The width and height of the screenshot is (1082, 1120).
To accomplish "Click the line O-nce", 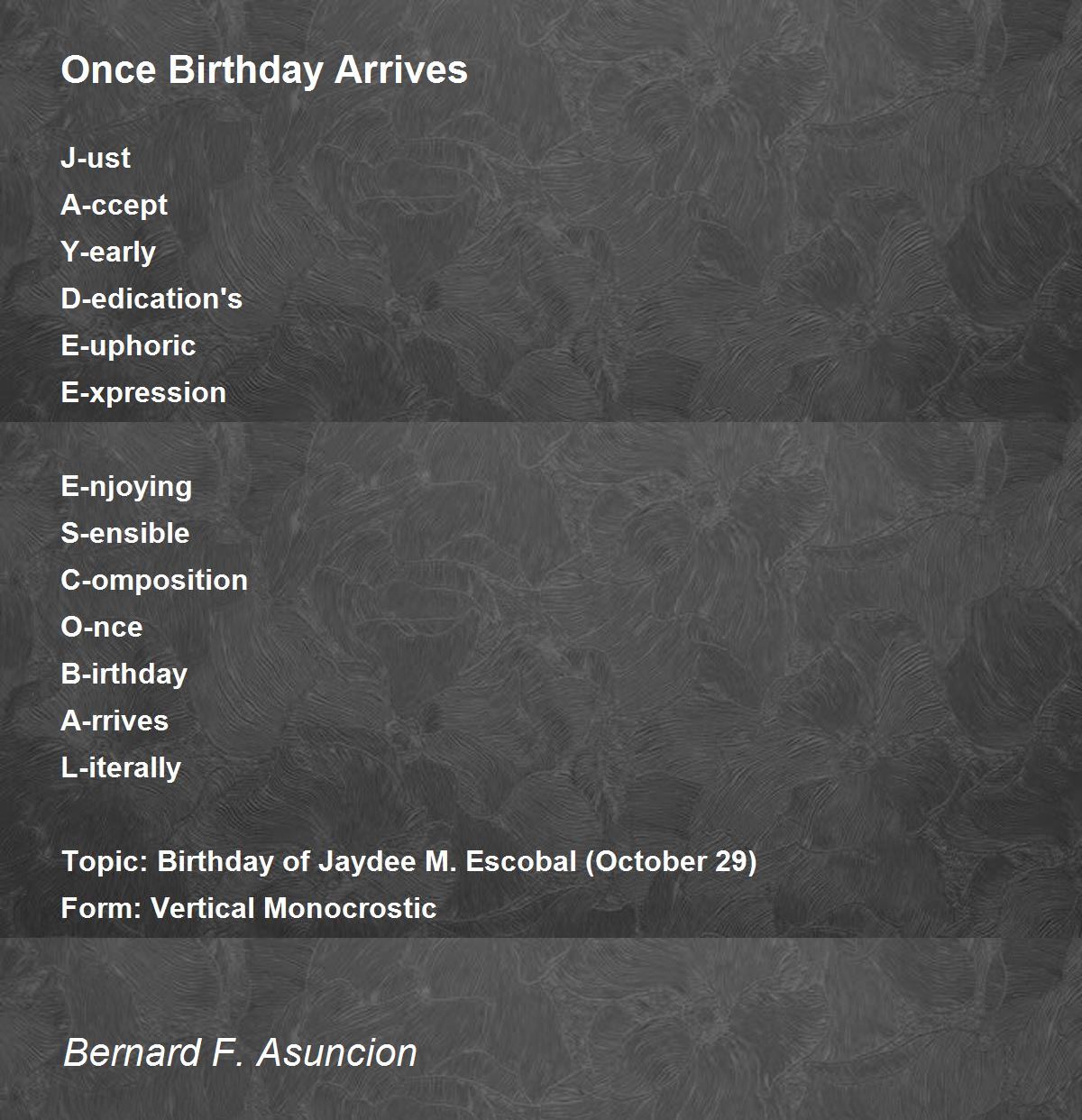I will click(102, 627).
